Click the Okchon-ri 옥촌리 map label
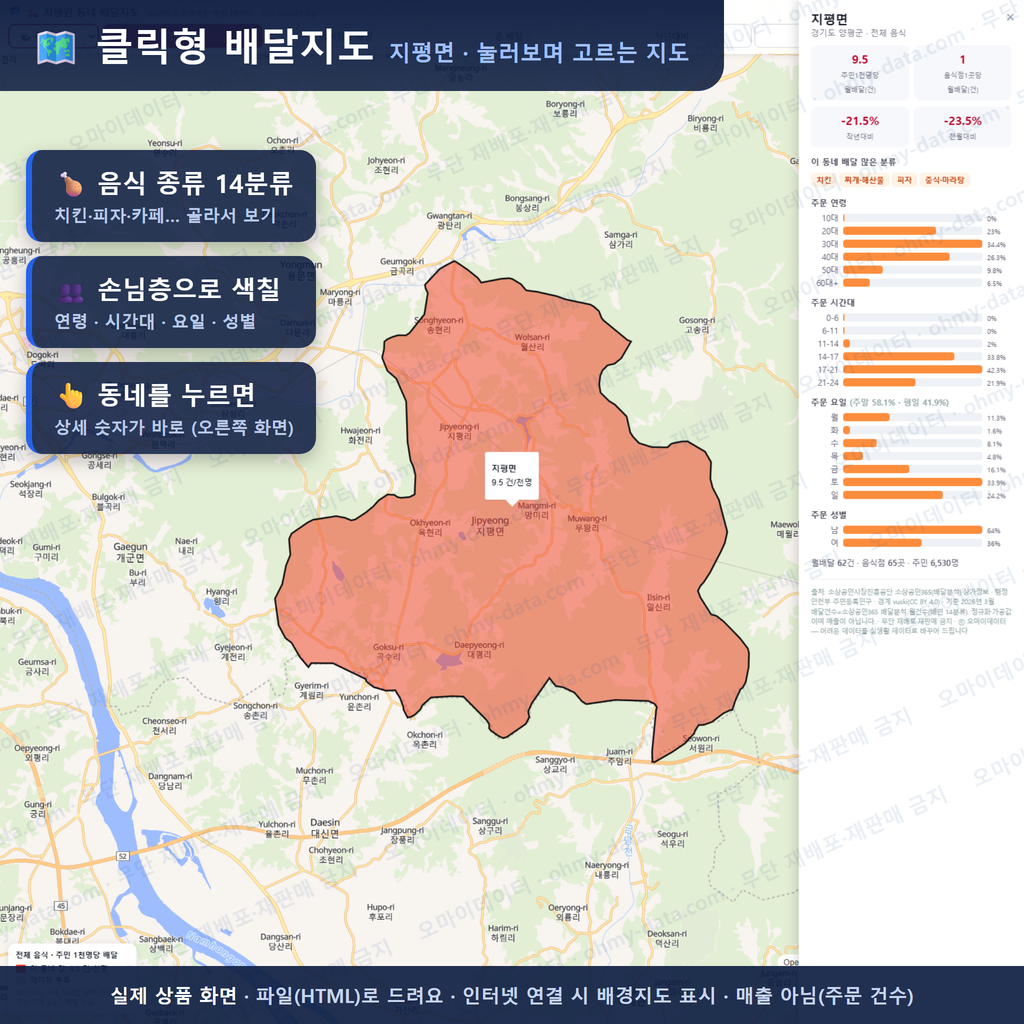Image resolution: width=1024 pixels, height=1024 pixels. click(x=425, y=739)
